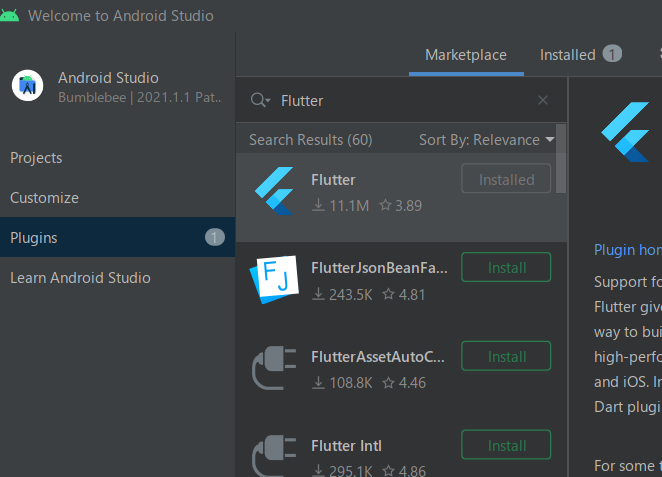Viewport: 662px width, 477px height.
Task: Click Bumblebee version text
Action: pyautogui.click(x=140, y=98)
